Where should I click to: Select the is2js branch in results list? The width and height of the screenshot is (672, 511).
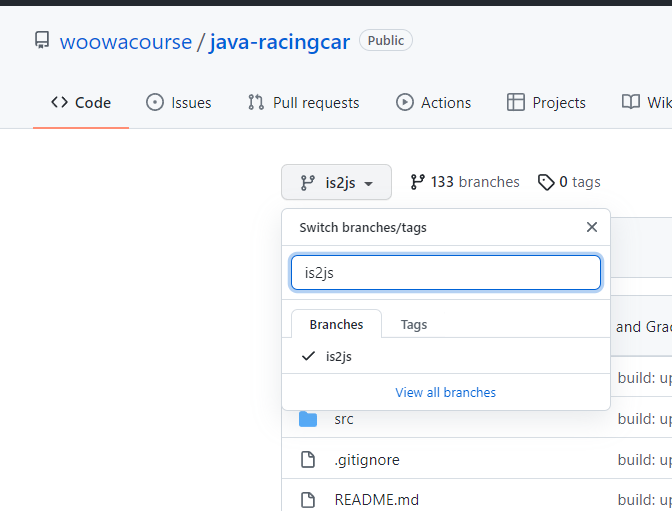(x=446, y=356)
